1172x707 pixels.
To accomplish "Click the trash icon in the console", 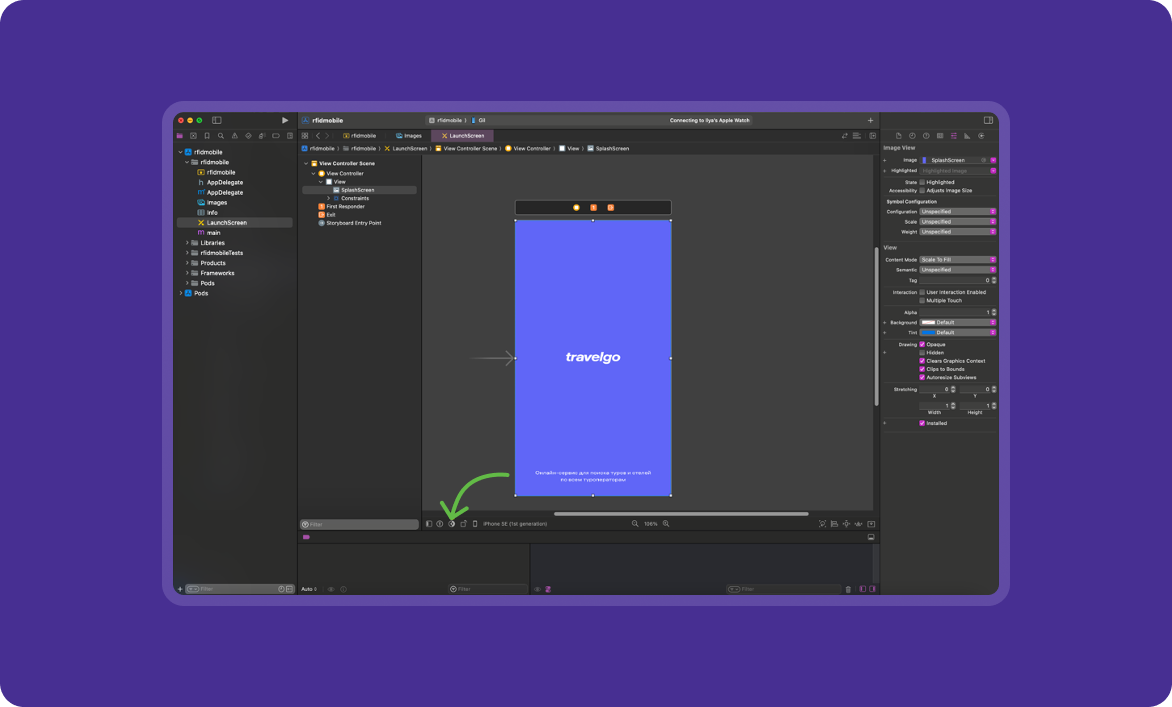I will (x=848, y=589).
